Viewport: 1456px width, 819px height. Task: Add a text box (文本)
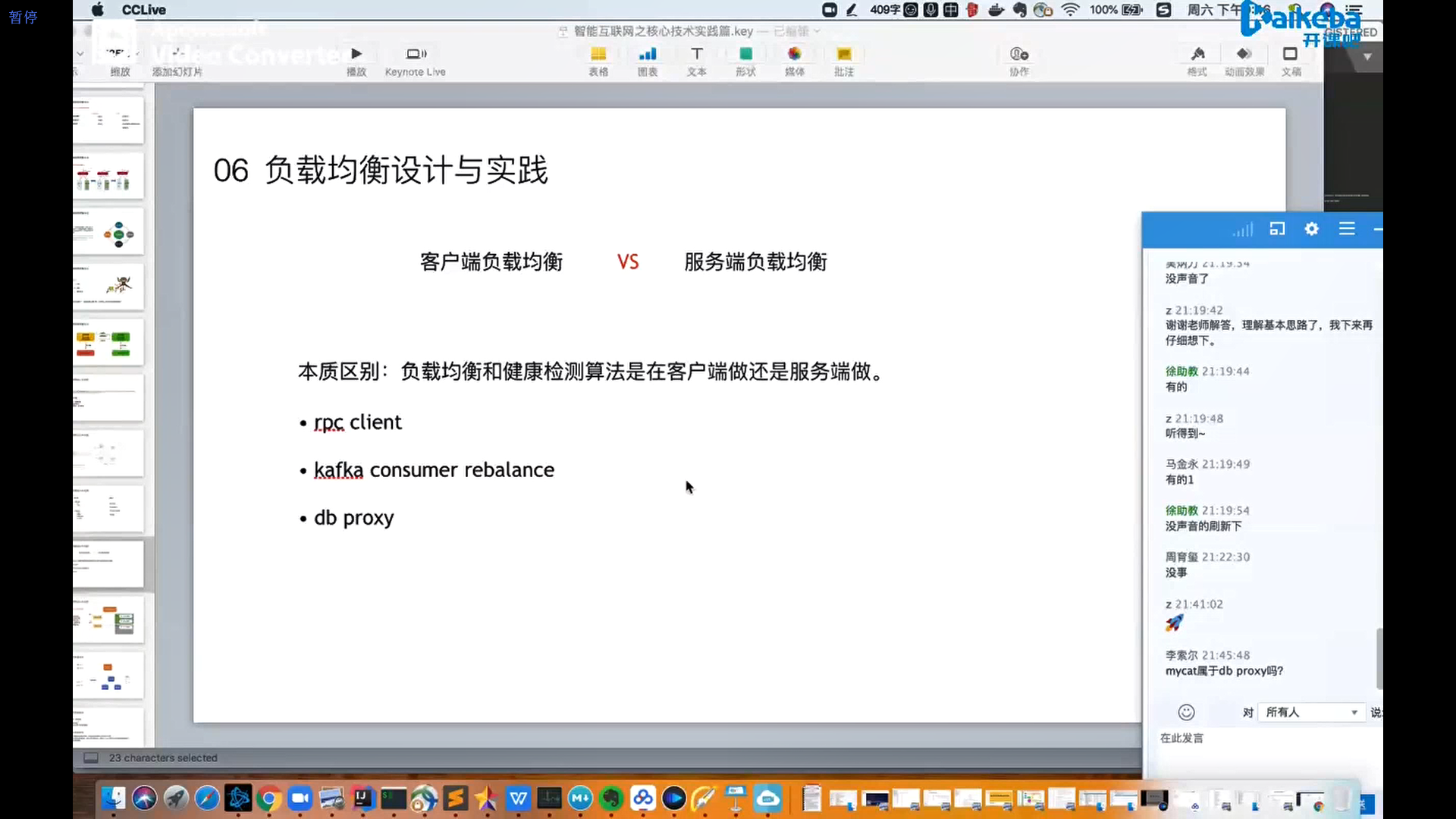pyautogui.click(x=697, y=55)
